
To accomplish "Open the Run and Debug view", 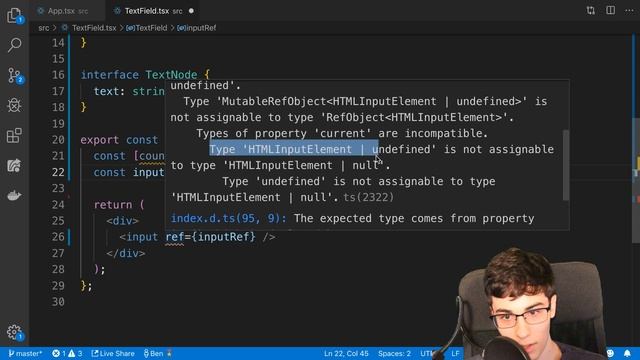I will click(14, 106).
